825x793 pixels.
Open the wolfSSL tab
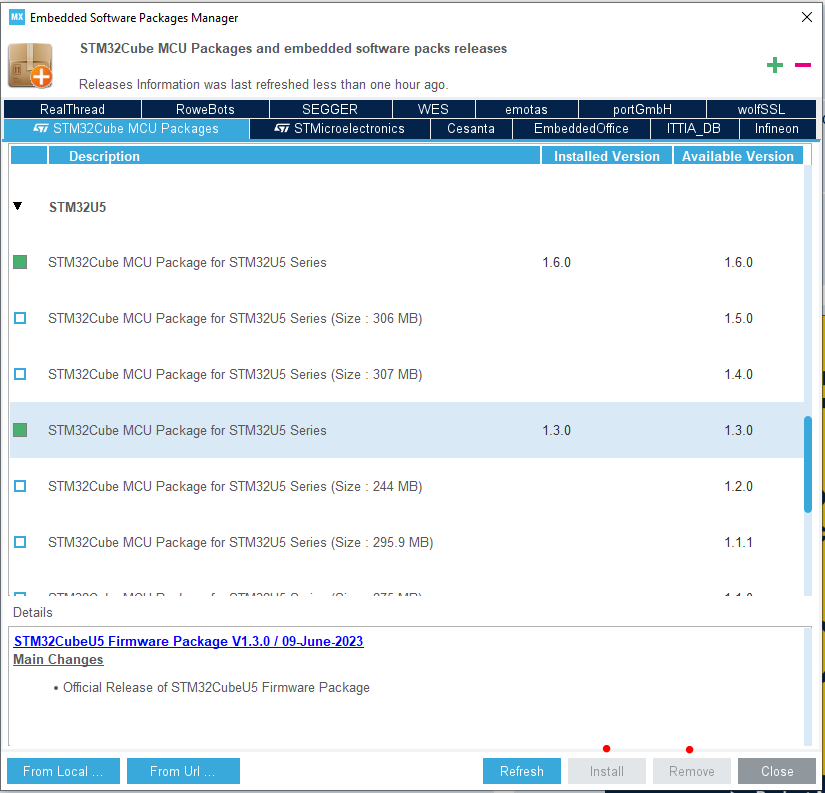[x=762, y=108]
